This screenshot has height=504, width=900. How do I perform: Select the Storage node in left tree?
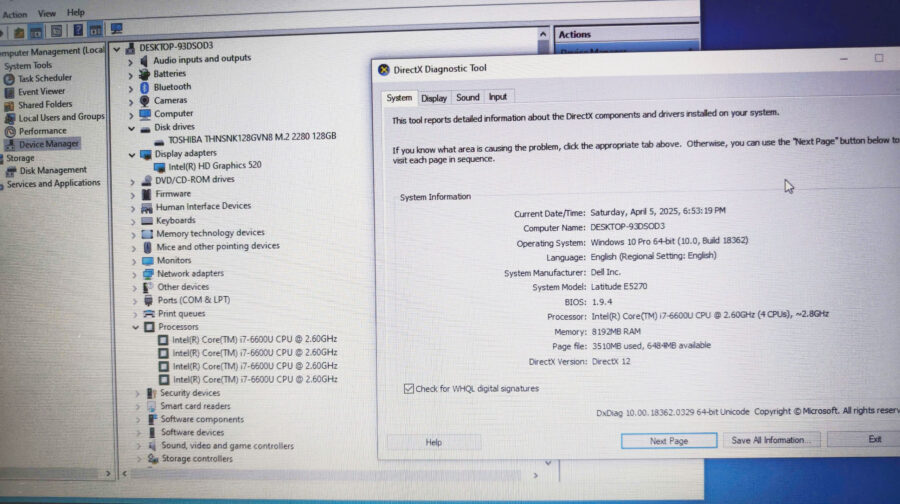pos(20,158)
